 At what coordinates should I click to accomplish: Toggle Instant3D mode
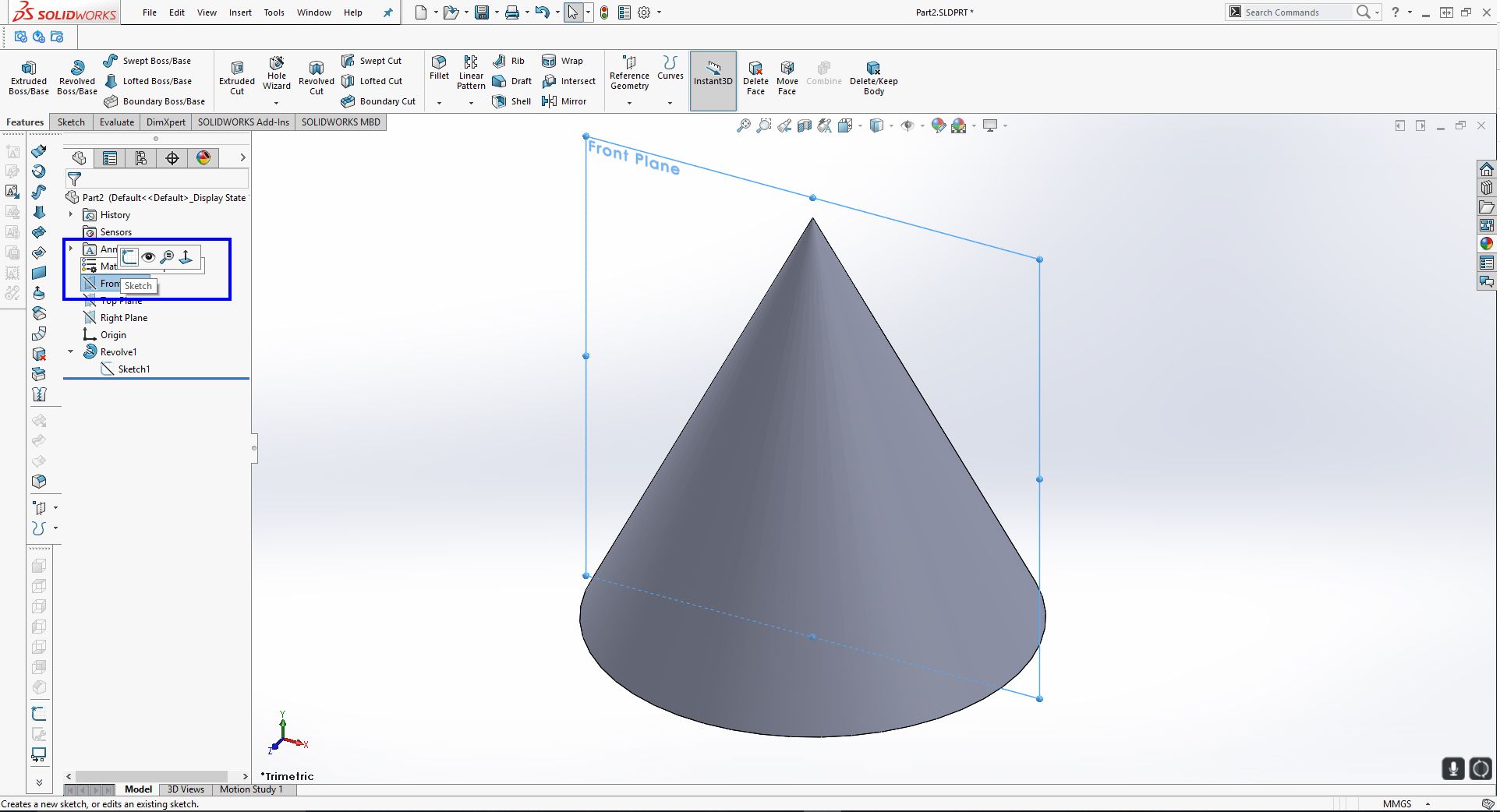click(x=713, y=80)
